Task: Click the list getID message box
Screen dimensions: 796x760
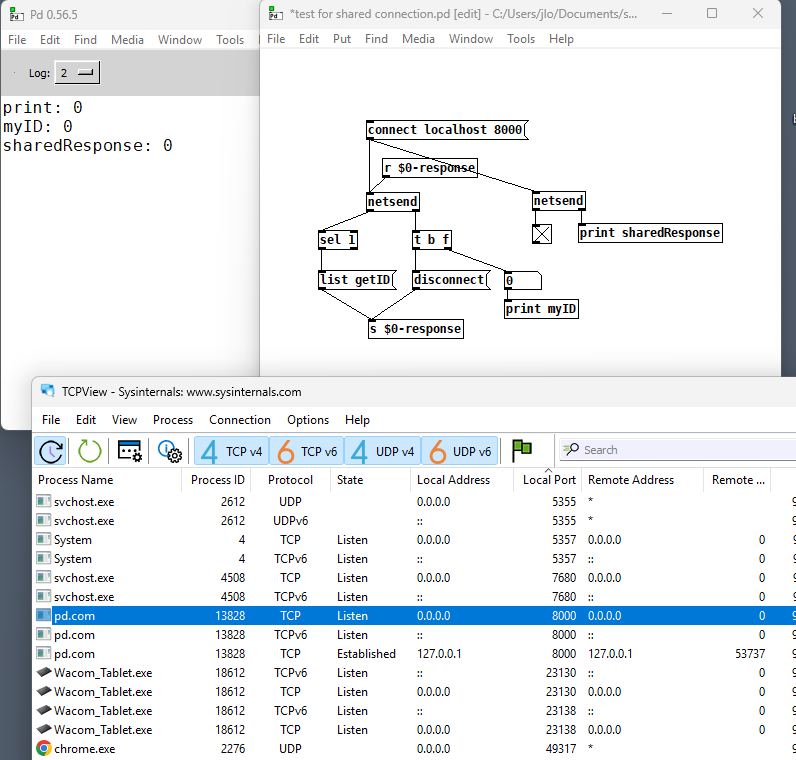Action: [357, 280]
